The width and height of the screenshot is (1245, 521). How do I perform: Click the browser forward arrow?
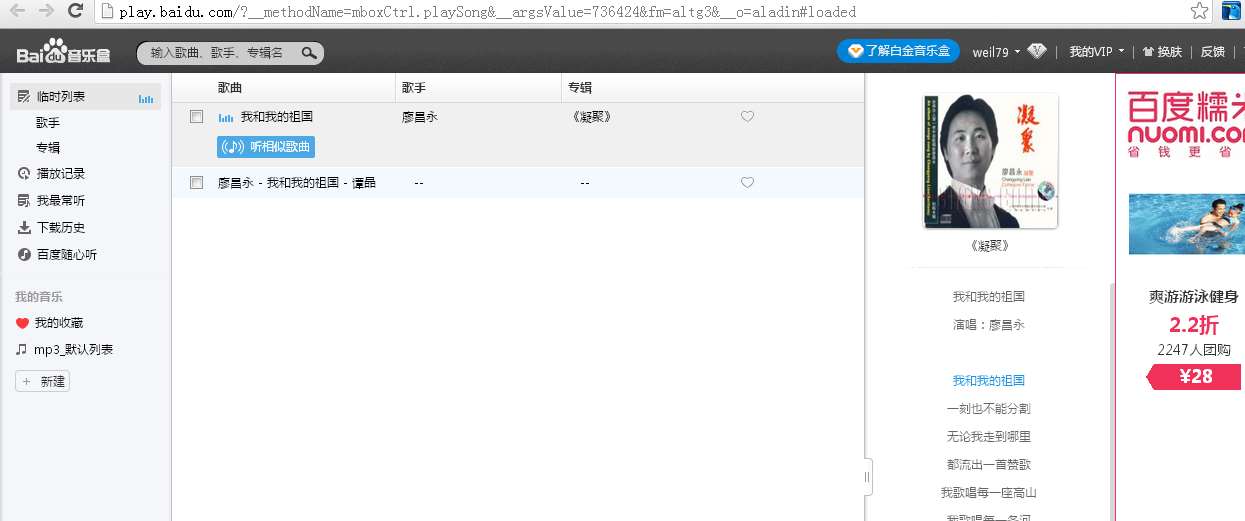pos(46,11)
